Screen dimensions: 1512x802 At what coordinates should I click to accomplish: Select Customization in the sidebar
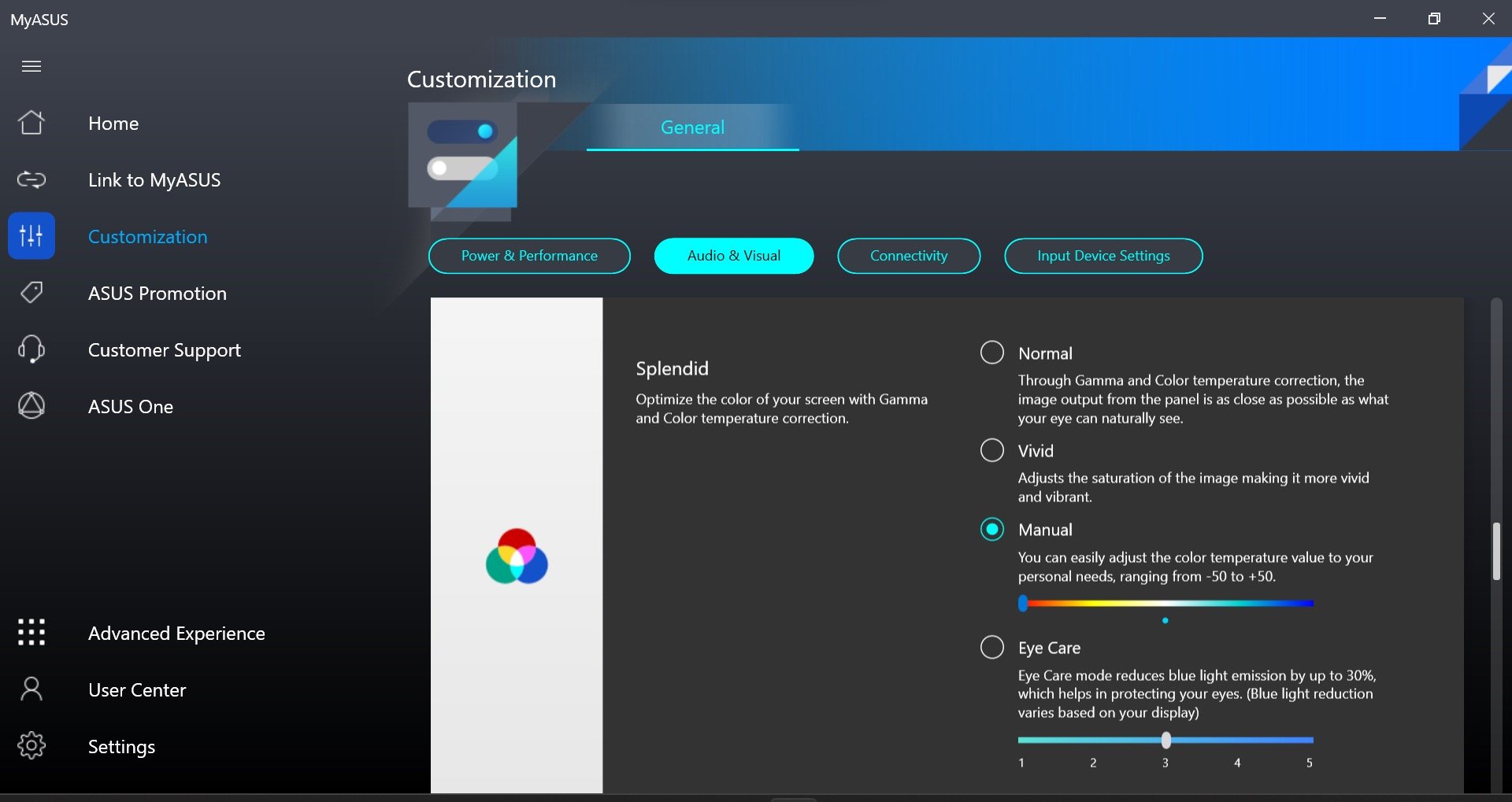[x=148, y=237]
